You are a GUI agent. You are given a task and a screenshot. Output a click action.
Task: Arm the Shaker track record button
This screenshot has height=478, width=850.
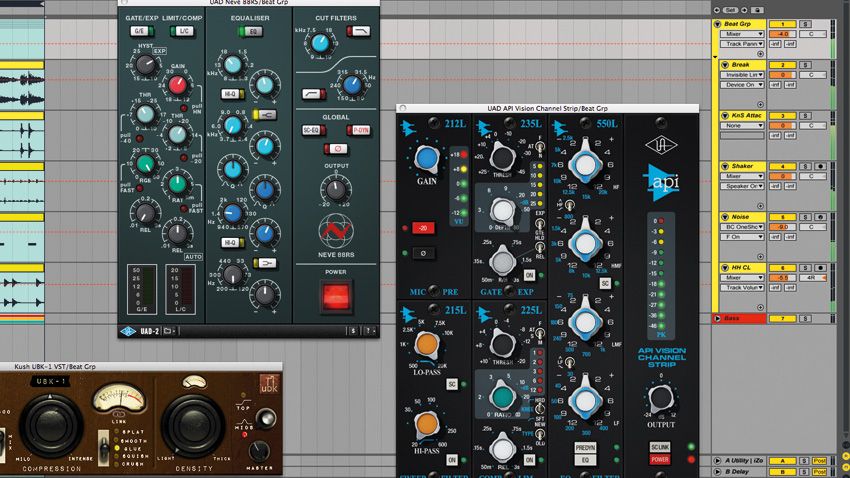tap(821, 166)
